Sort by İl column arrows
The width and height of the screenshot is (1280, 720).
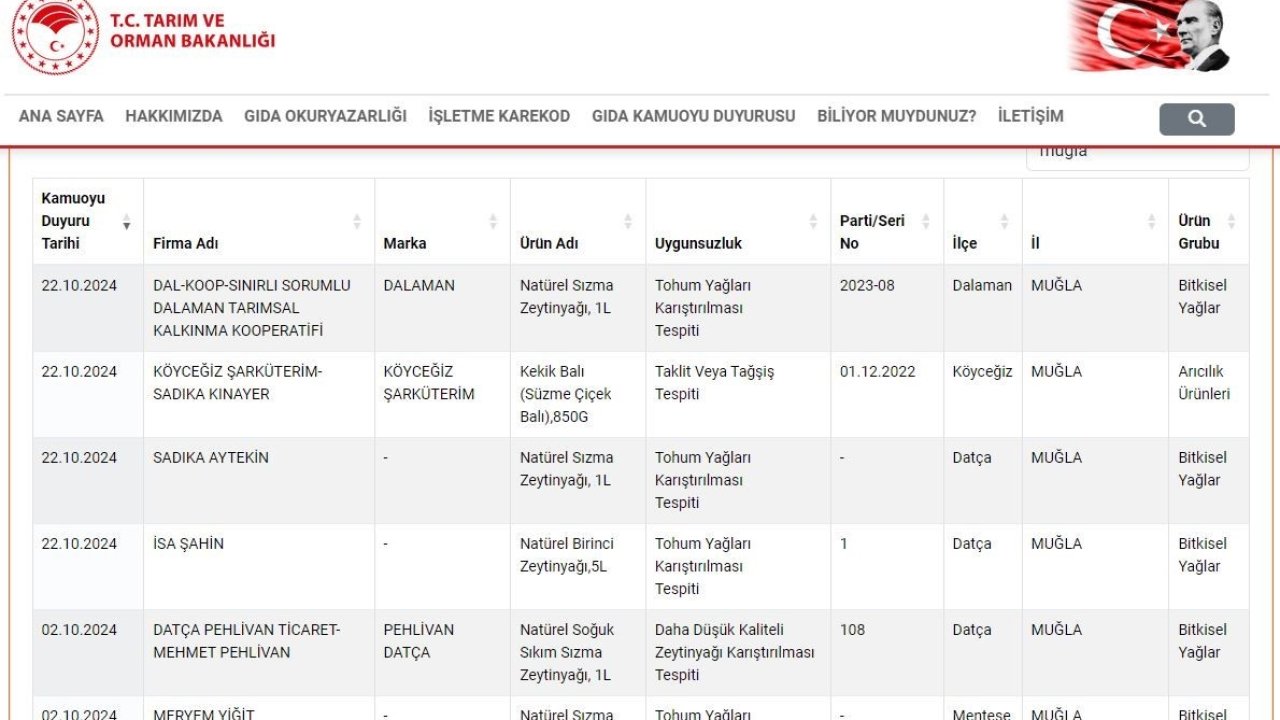[x=1151, y=221]
